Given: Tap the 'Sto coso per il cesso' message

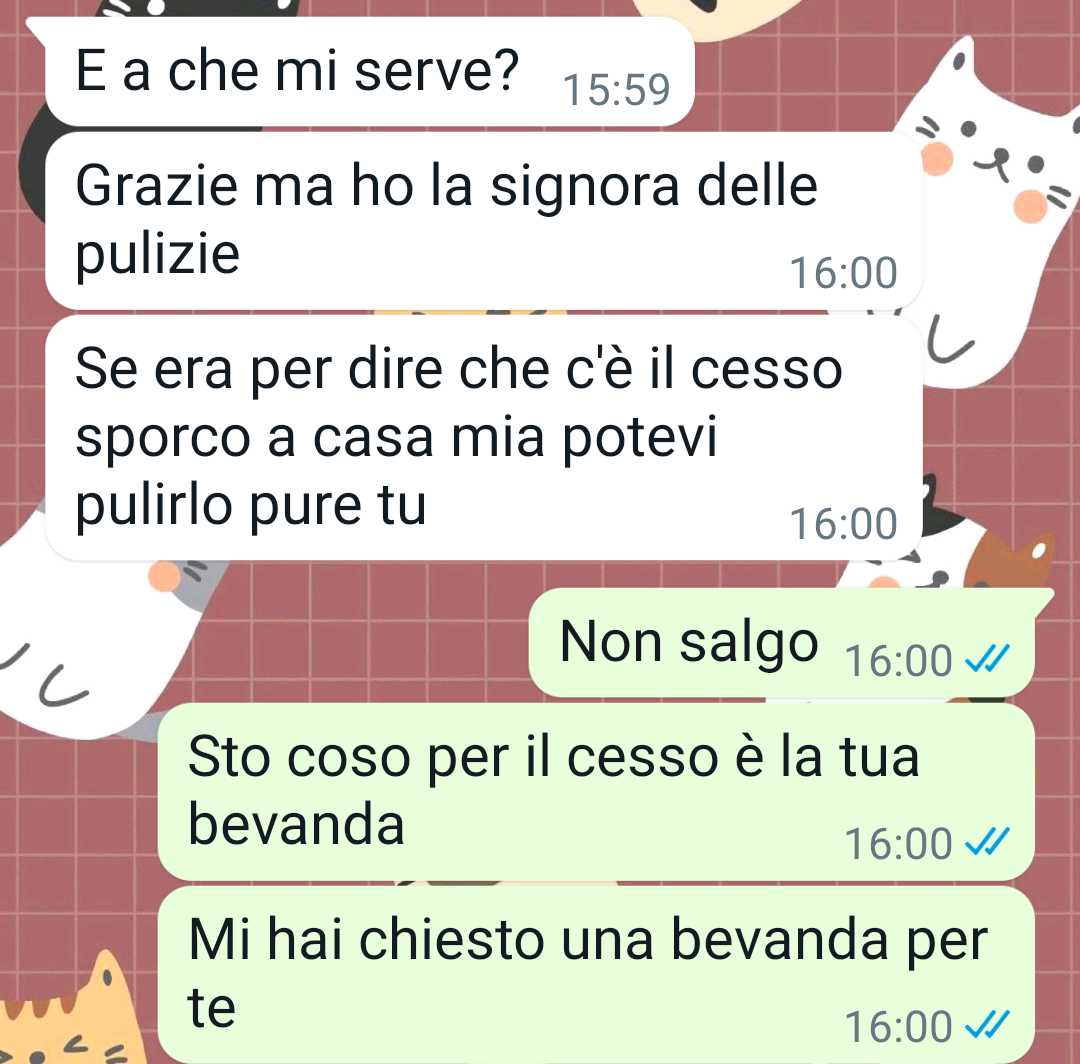Looking at the screenshot, I should point(596,791).
